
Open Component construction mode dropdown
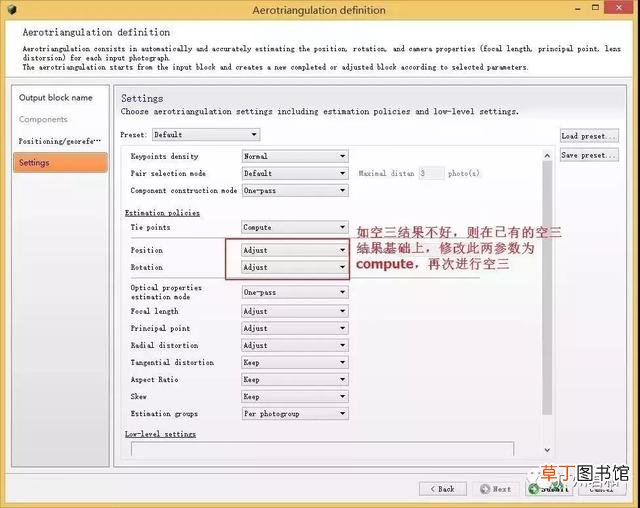295,191
